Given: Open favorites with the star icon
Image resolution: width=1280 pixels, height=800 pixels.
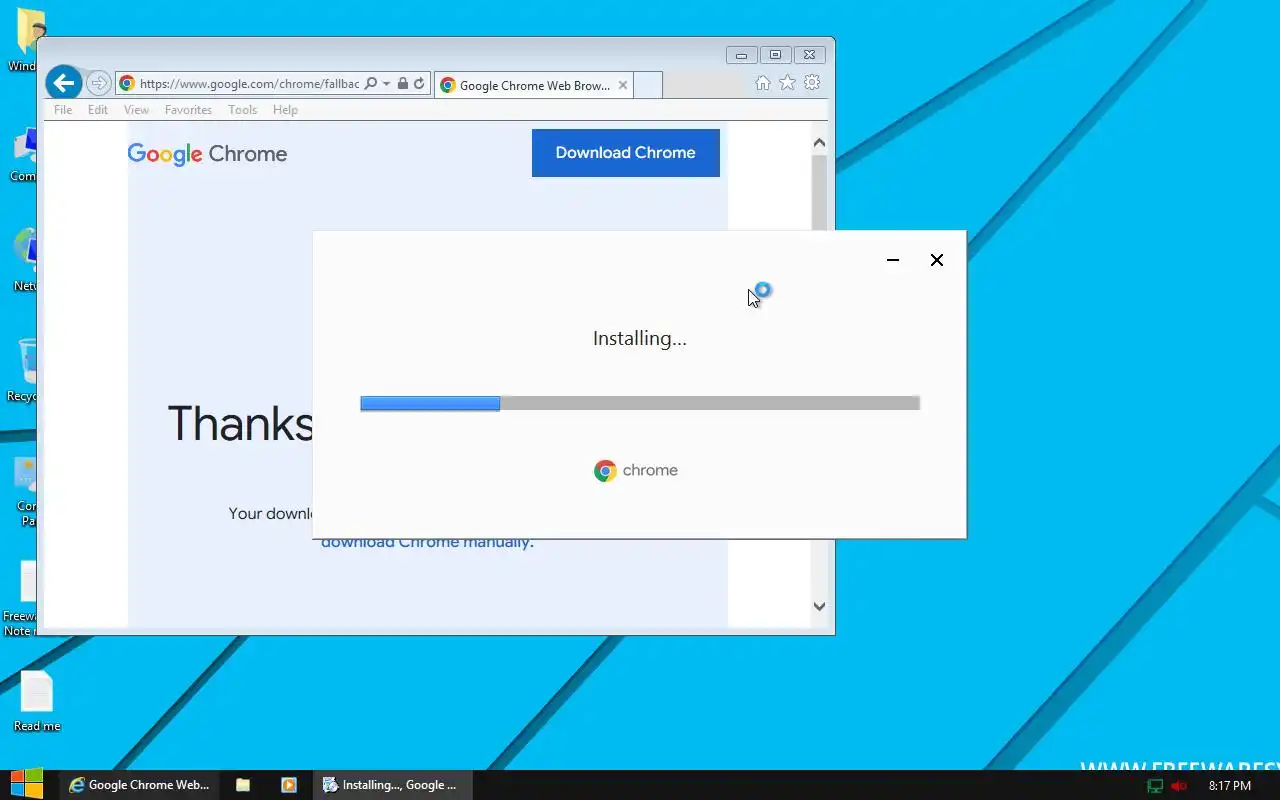Looking at the screenshot, I should pyautogui.click(x=787, y=83).
